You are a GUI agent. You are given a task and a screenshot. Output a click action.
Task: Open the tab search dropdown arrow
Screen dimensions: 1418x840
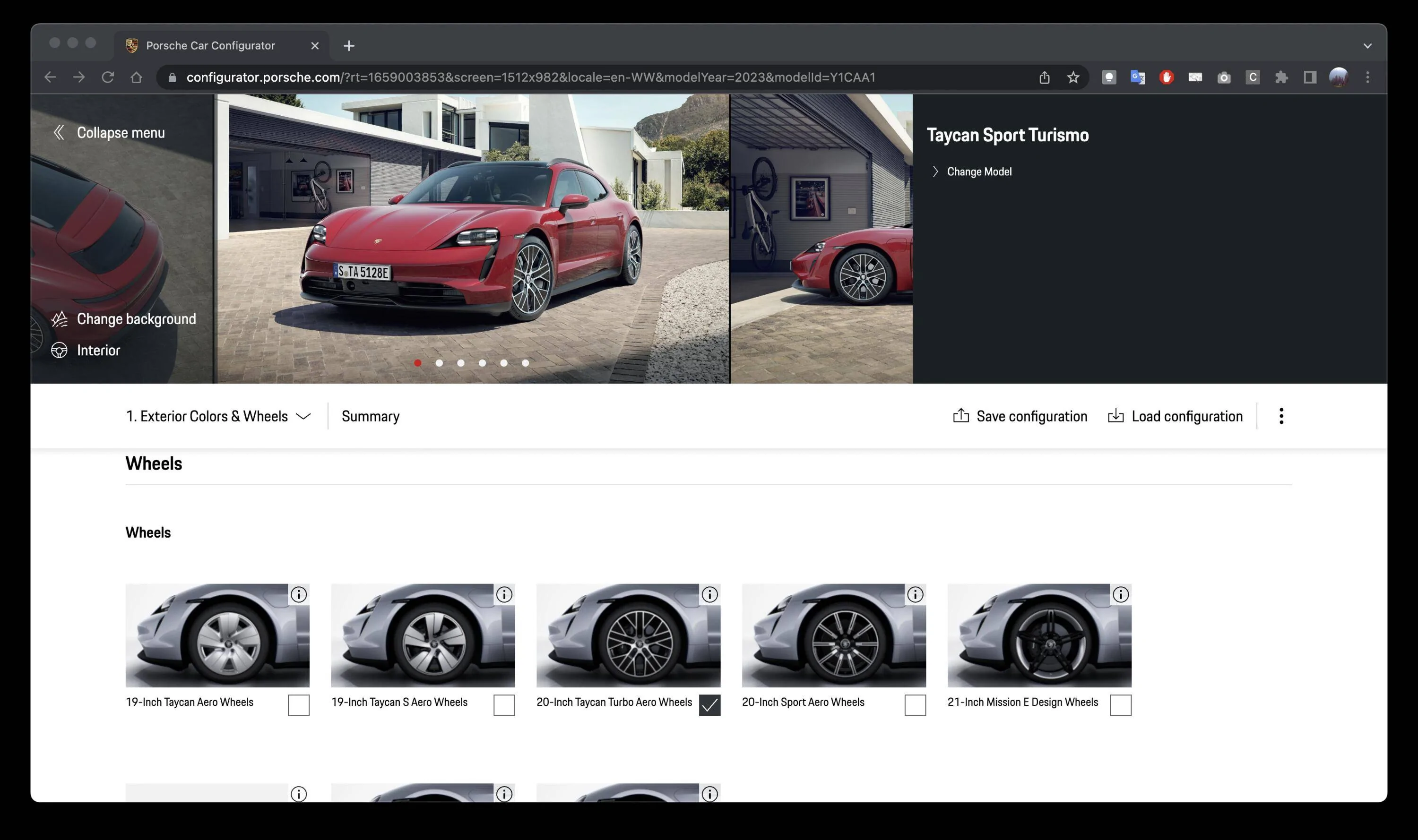1367,46
